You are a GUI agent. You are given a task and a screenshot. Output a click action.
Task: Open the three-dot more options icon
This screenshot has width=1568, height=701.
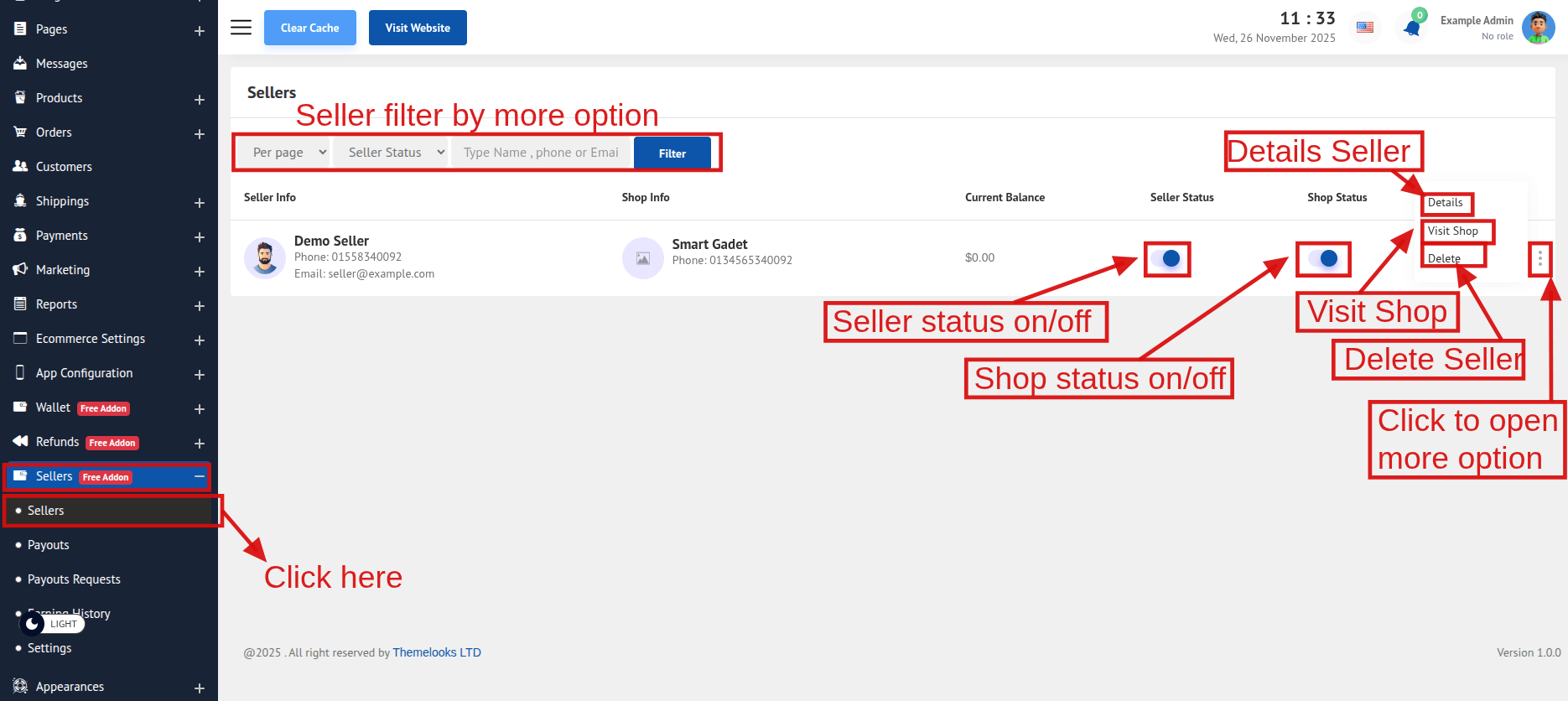(x=1539, y=259)
